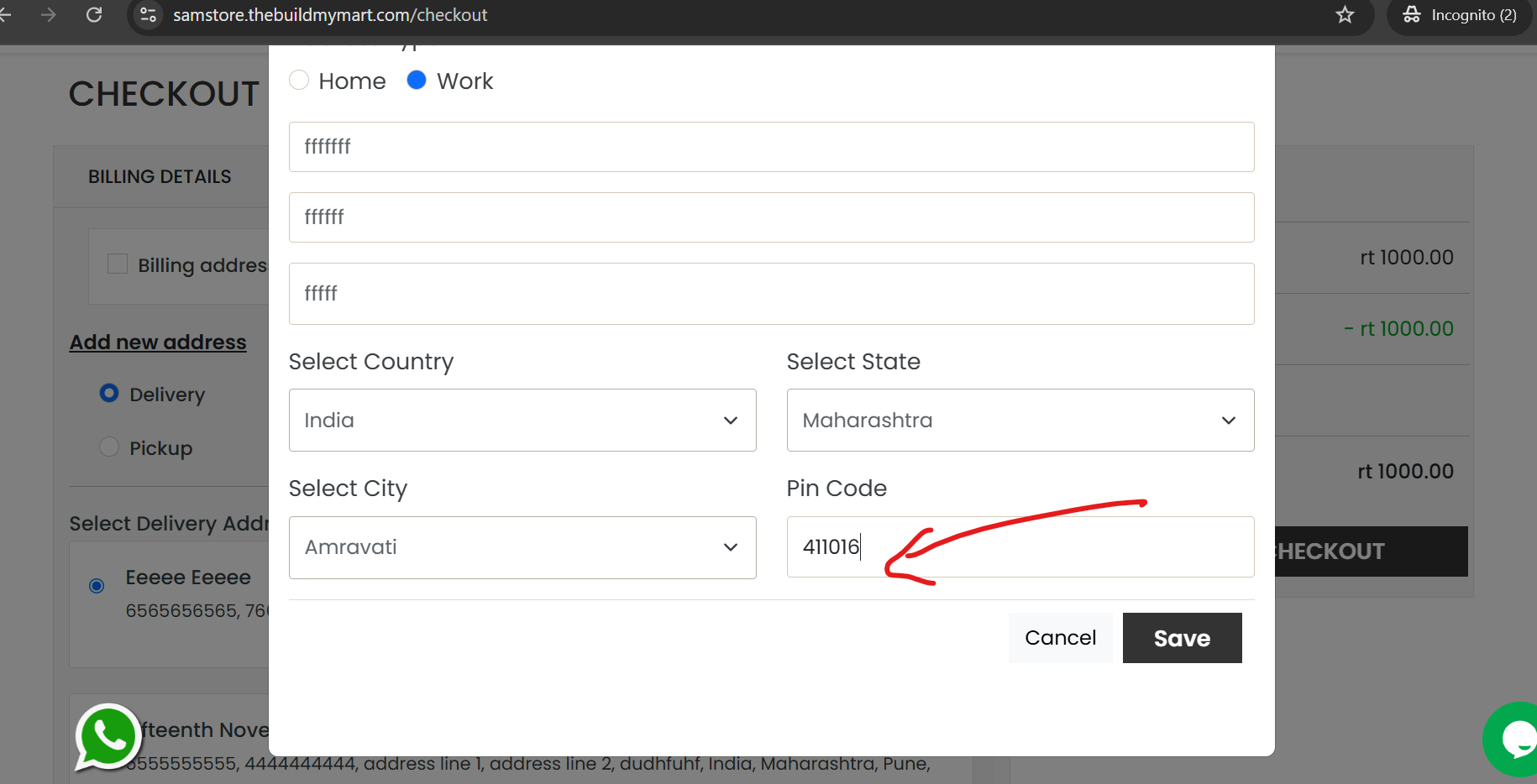Bookmark this page with the star icon
Image resolution: width=1537 pixels, height=784 pixels.
point(1346,15)
